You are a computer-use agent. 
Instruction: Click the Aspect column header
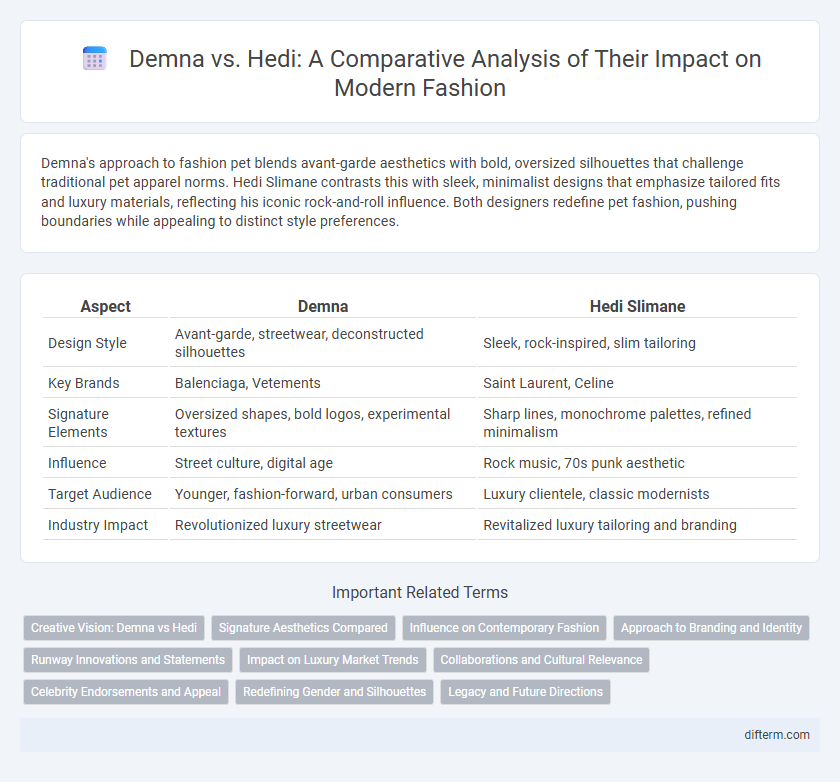click(106, 306)
